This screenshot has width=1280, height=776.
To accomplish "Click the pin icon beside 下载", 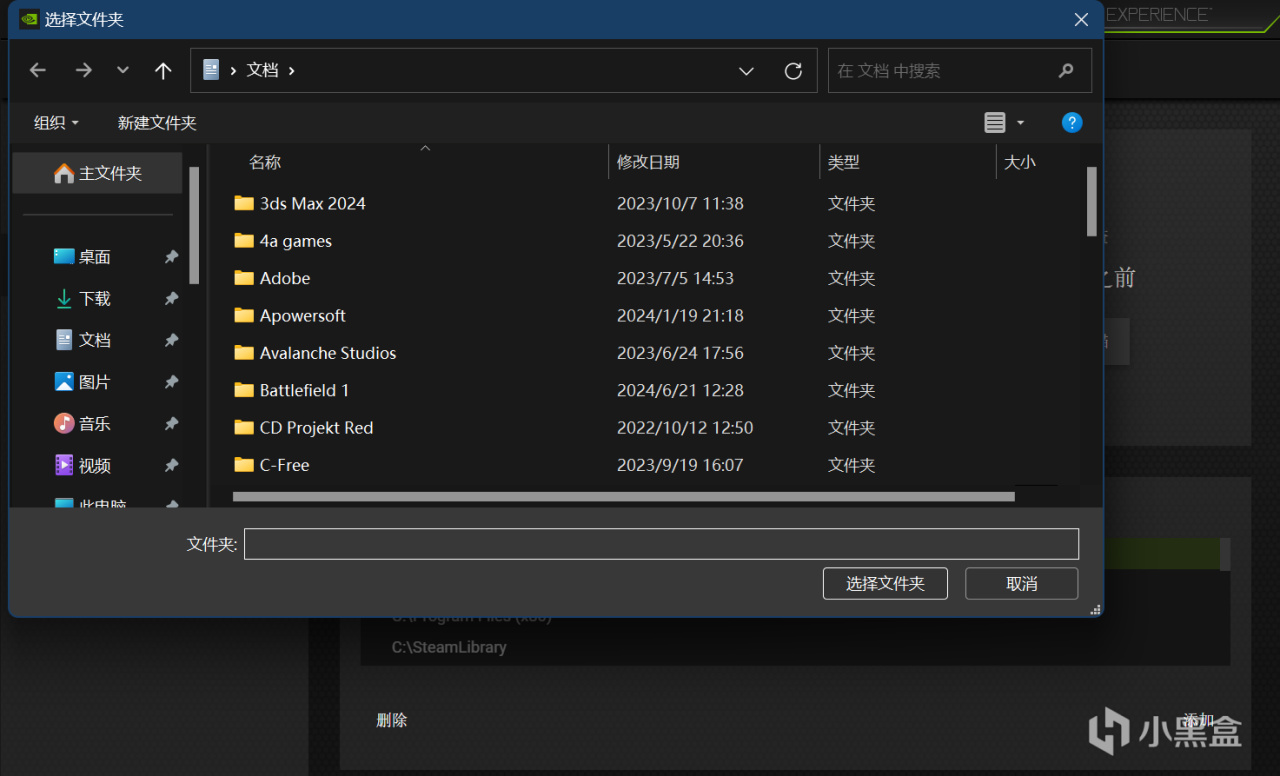I will (x=171, y=299).
